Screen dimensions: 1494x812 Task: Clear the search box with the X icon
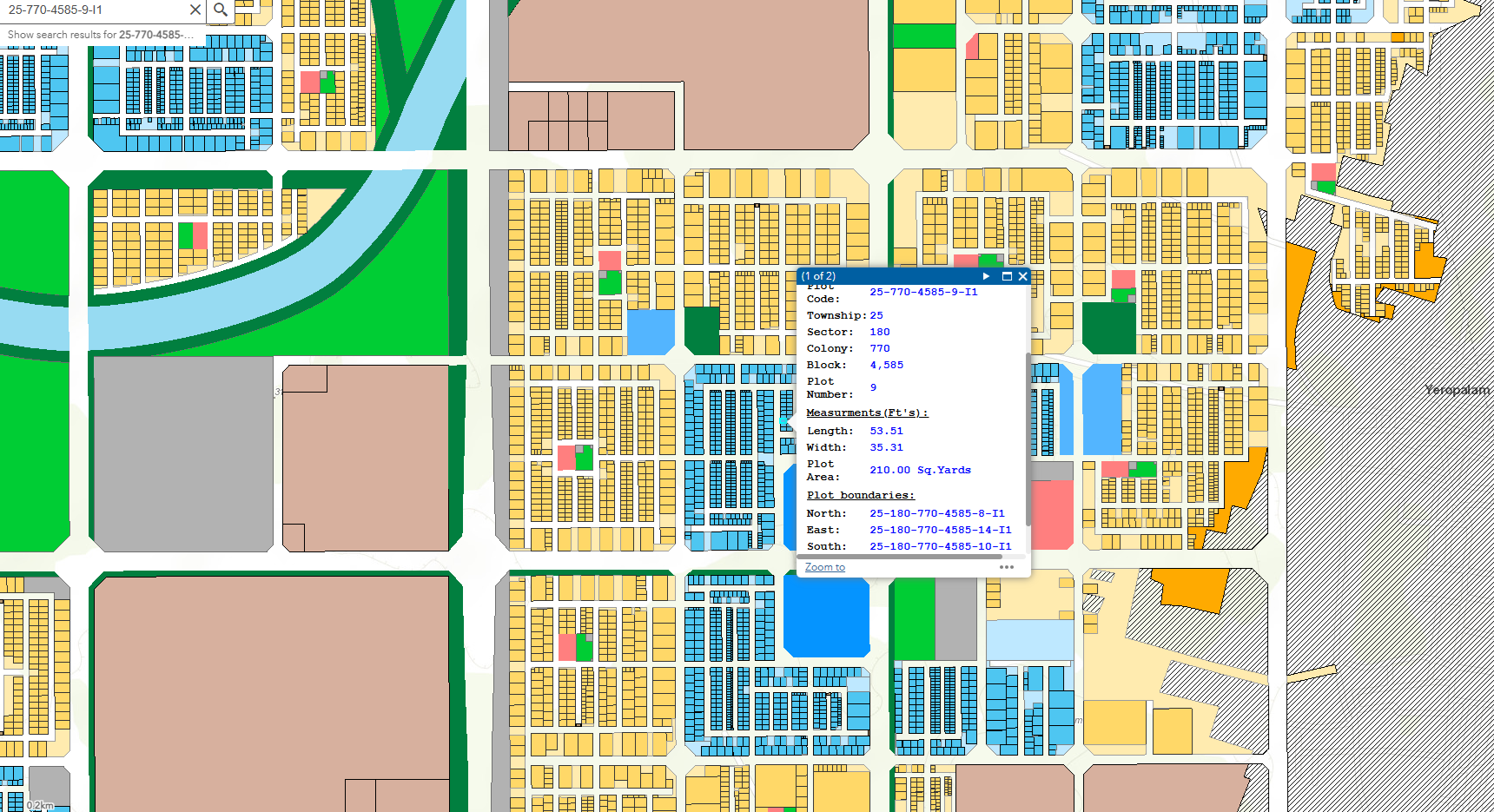[195, 10]
